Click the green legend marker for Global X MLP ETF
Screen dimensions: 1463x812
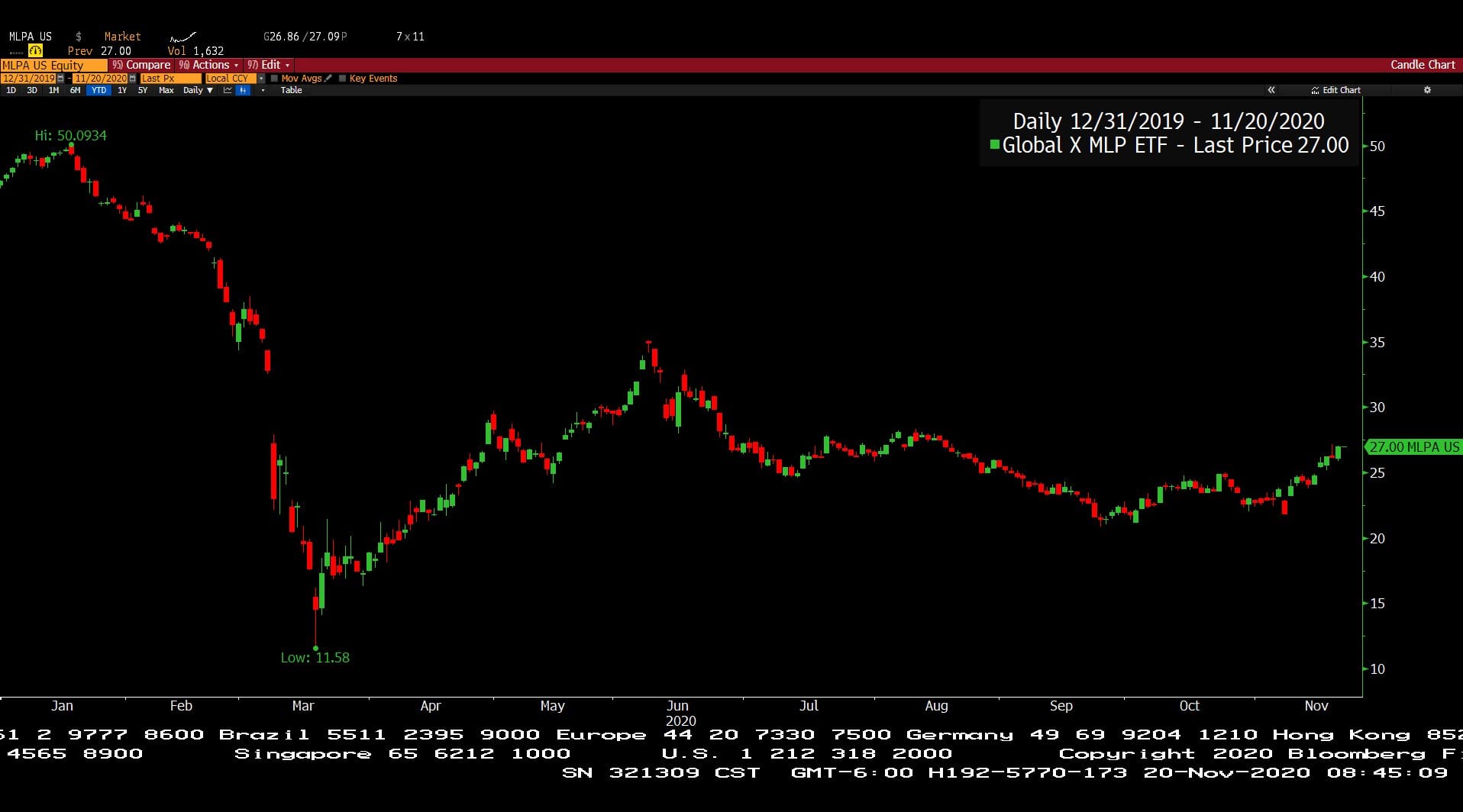(x=994, y=144)
